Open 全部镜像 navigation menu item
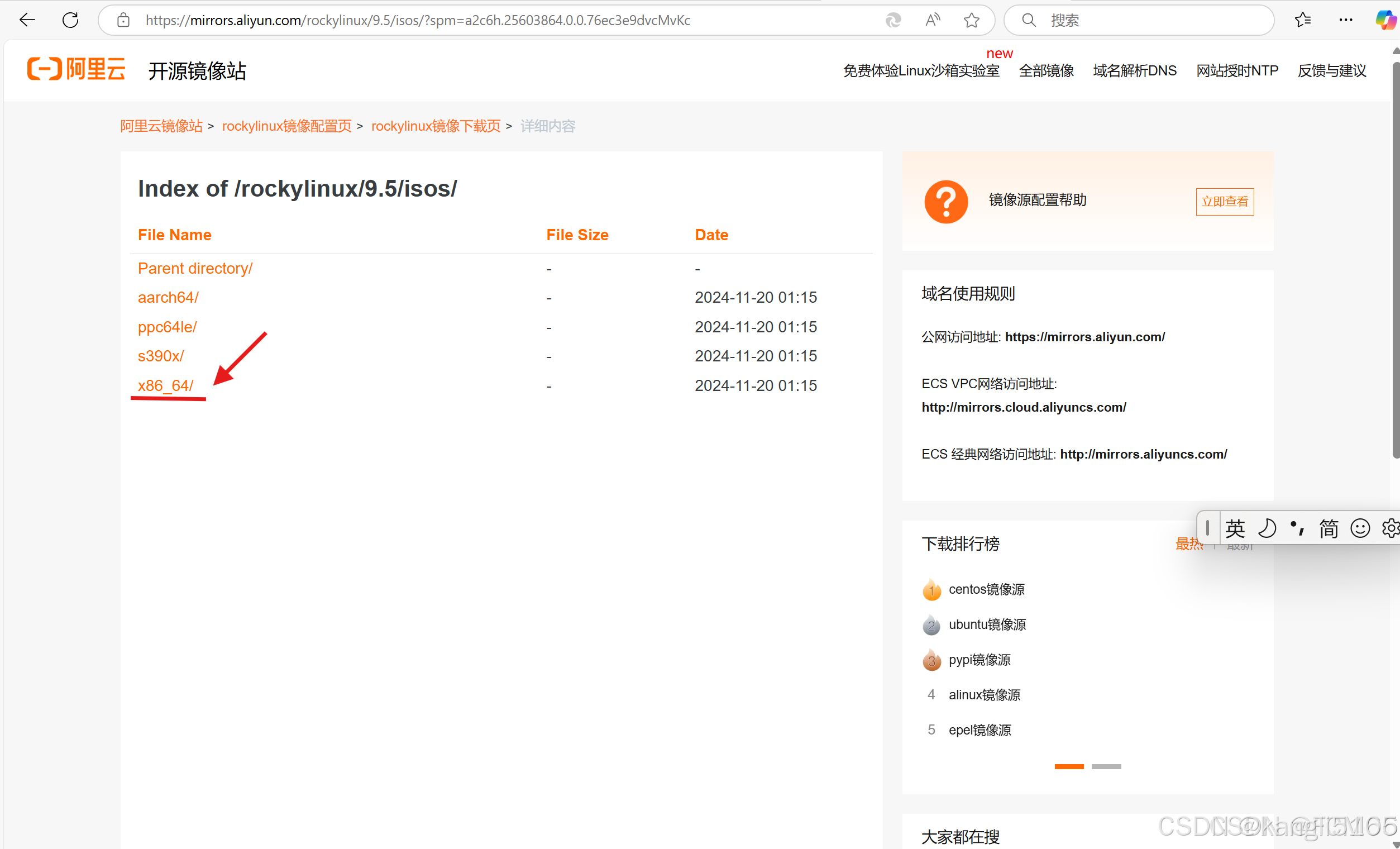Viewport: 1400px width, 849px height. [1046, 71]
